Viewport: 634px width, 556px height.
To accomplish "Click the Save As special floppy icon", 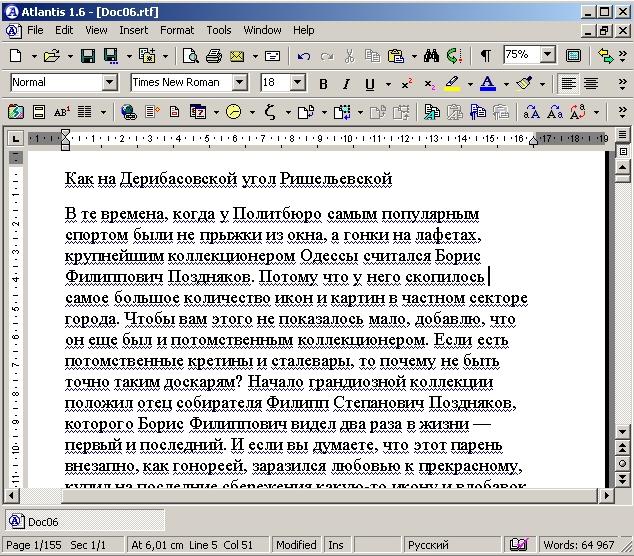I will point(111,55).
